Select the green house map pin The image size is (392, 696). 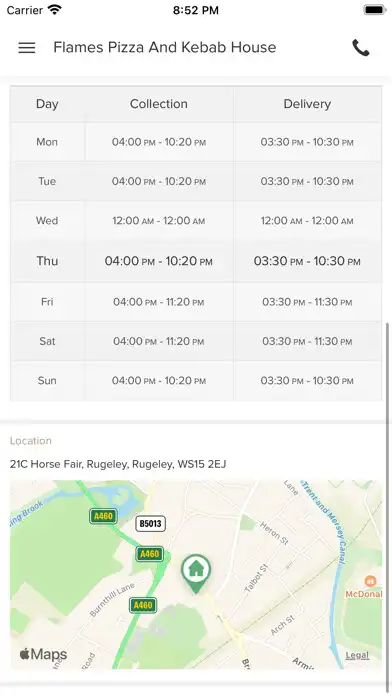(x=196, y=573)
